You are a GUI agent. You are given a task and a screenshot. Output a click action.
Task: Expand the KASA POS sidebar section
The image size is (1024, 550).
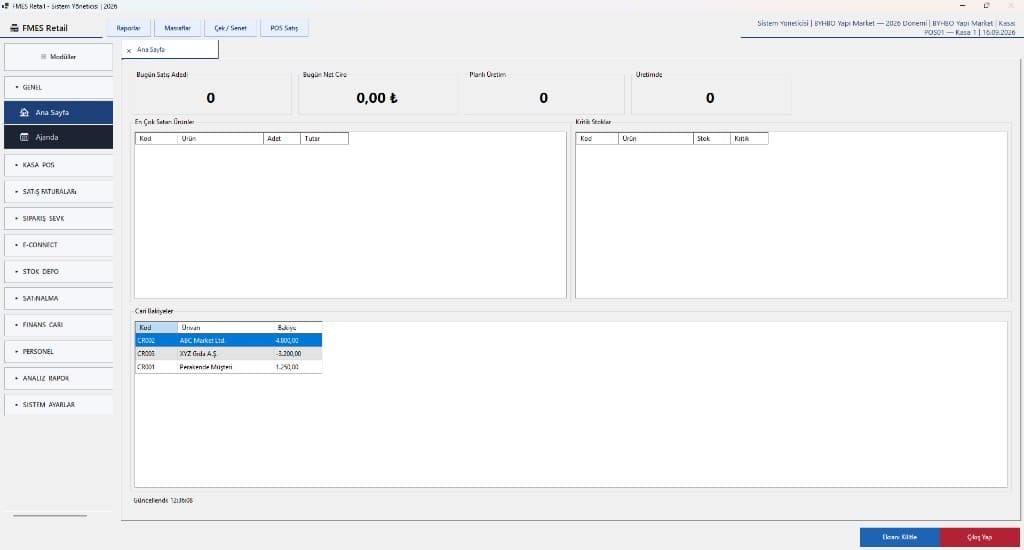pos(58,165)
